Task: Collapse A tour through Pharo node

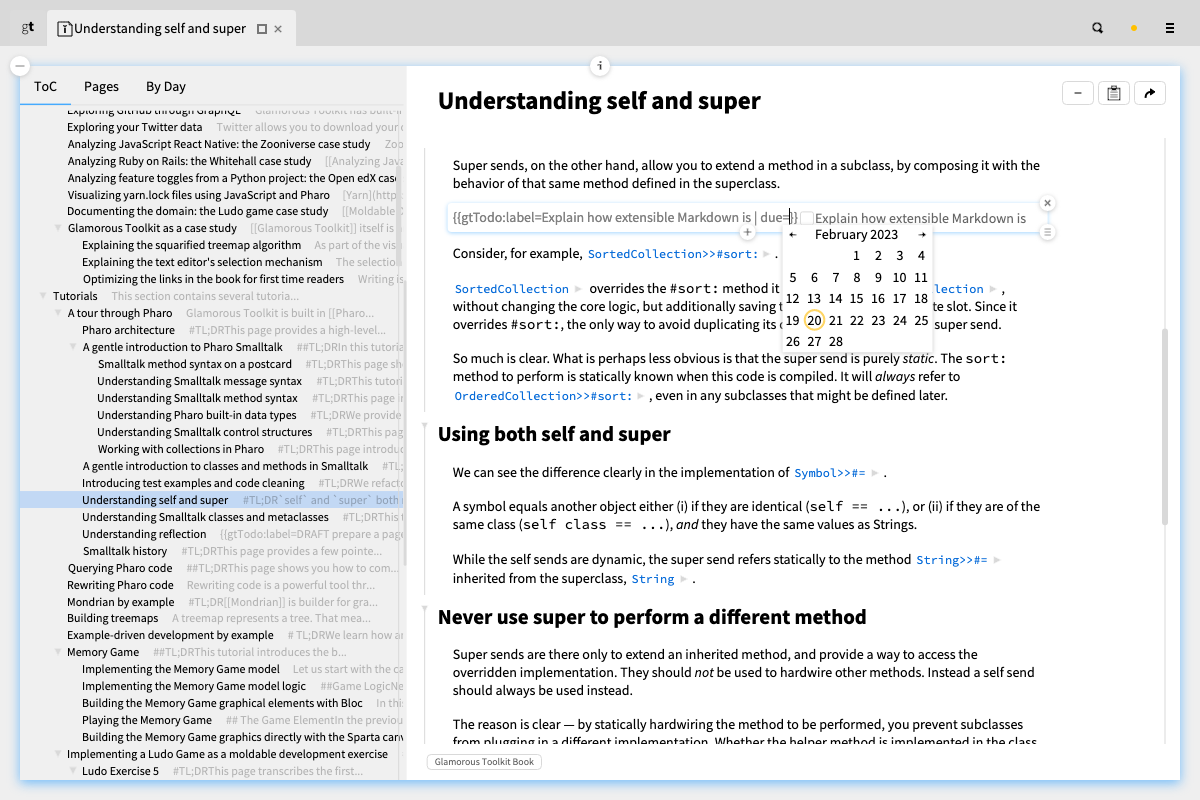Action: (x=58, y=313)
